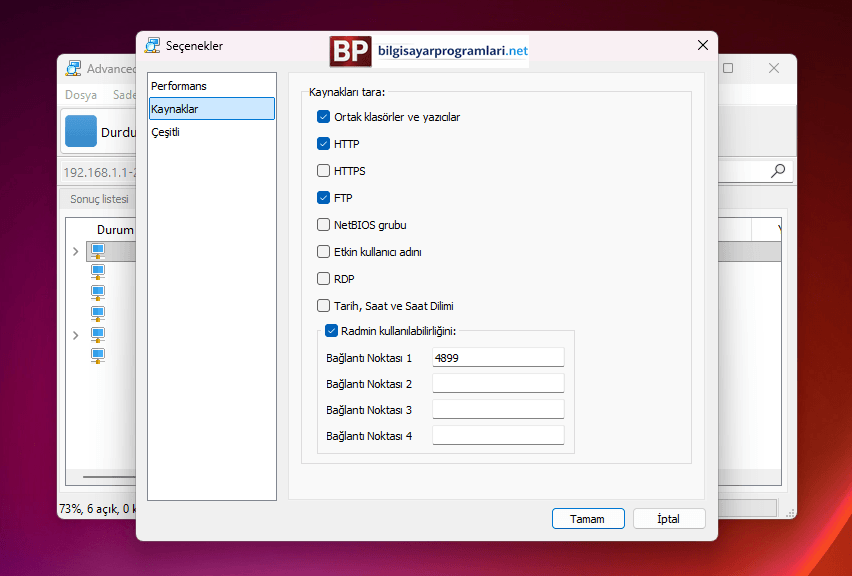Select the fifth computer icon in results list
852x576 pixels.
tap(98, 335)
